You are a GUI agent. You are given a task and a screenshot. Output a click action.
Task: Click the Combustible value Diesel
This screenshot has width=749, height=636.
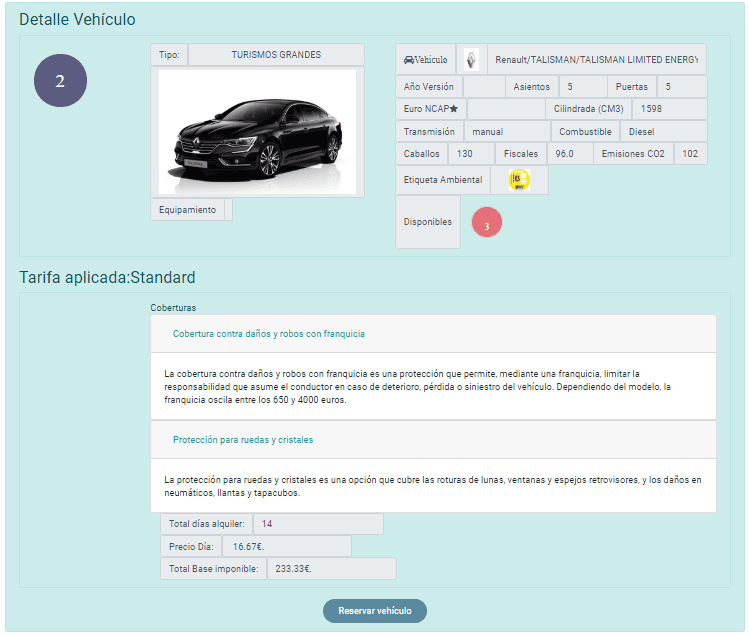point(663,131)
